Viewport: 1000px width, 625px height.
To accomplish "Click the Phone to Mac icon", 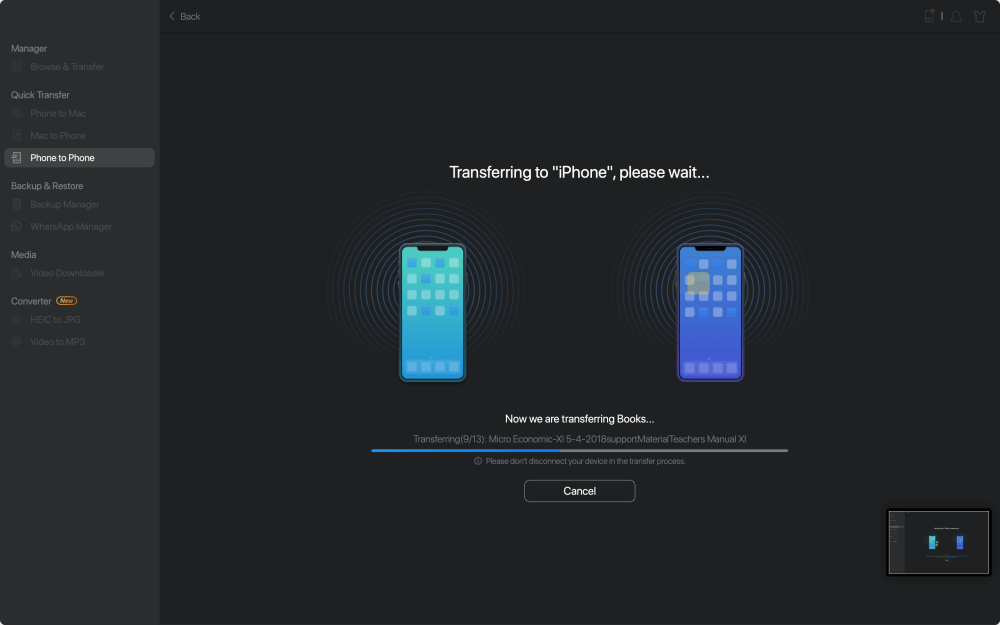I will 17,114.
